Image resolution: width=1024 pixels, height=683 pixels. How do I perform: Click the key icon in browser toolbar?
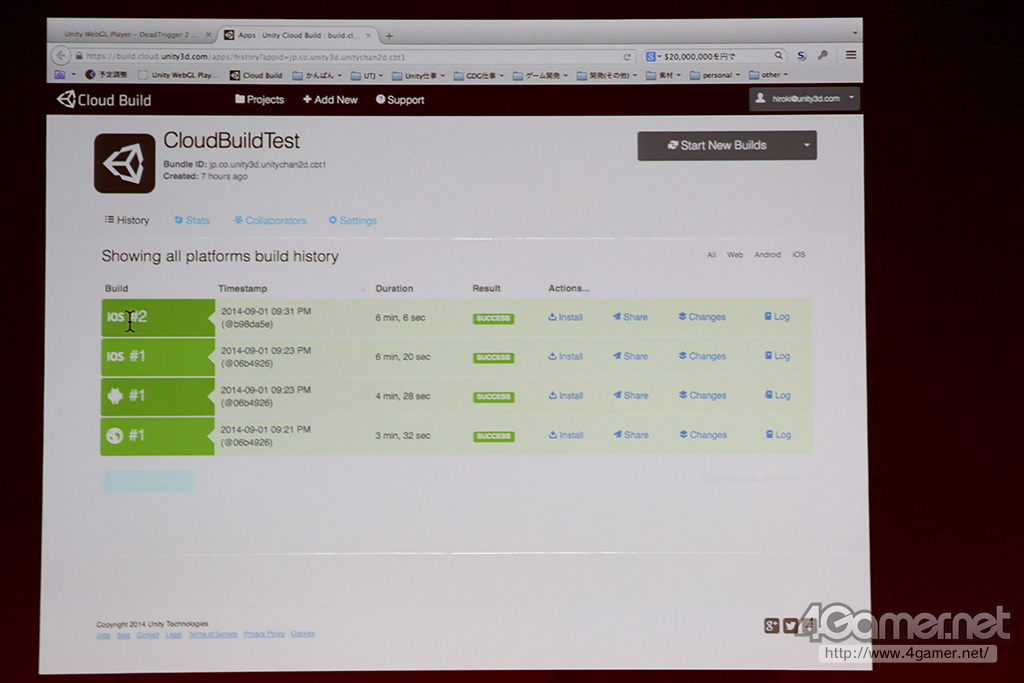point(823,56)
